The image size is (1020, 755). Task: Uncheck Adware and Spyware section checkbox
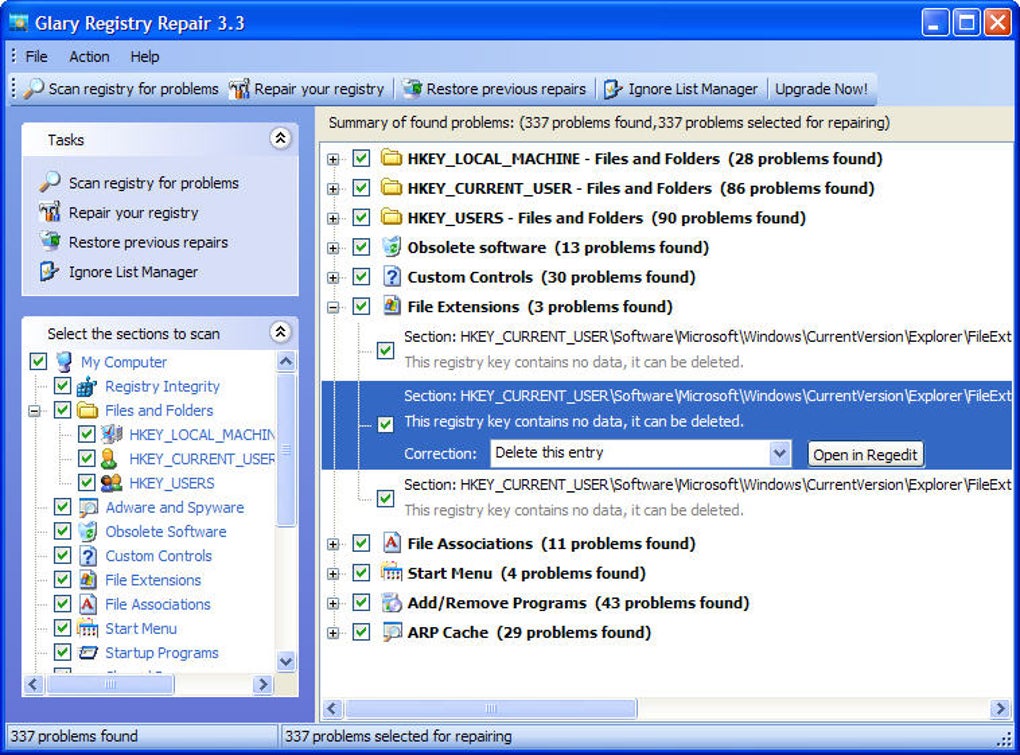(62, 507)
